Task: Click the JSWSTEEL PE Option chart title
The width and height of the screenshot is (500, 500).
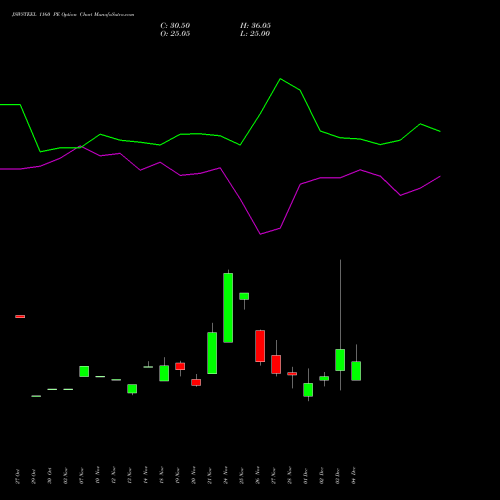Action: click(73, 15)
